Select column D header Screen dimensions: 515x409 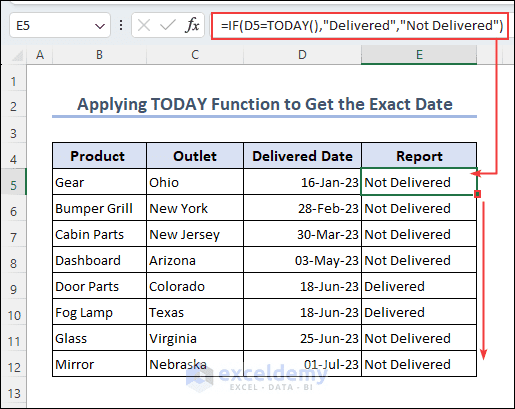(302, 55)
